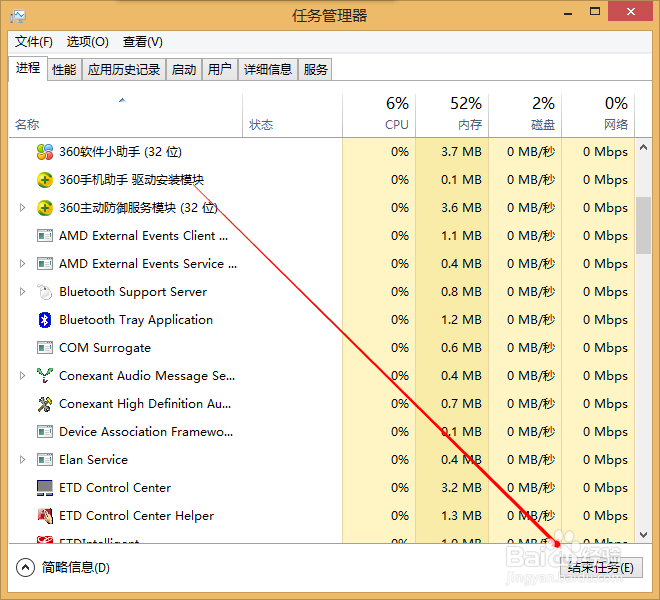Screen dimensions: 660x600
Task: Click the Bluetooth Support Server icon
Action: pos(45,292)
